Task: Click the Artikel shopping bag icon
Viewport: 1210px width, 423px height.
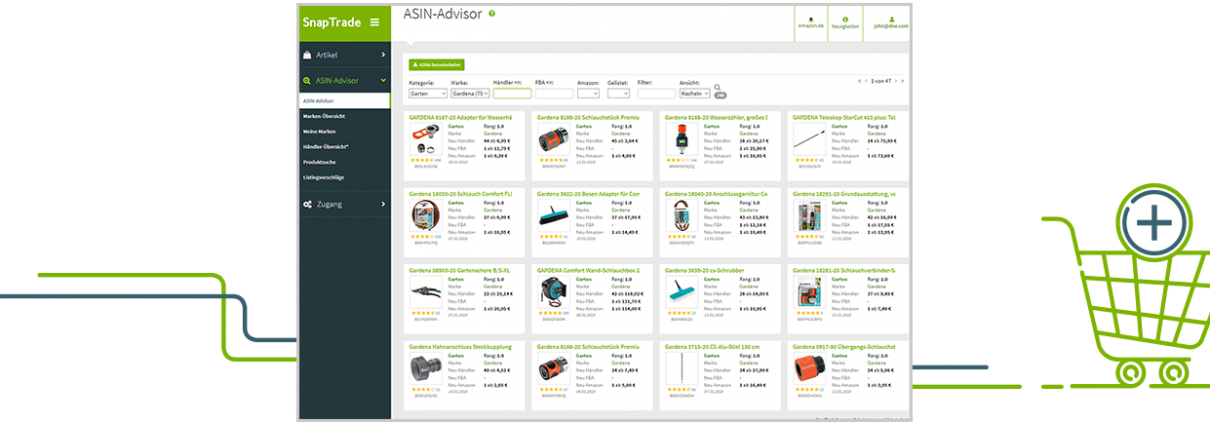Action: 307,55
